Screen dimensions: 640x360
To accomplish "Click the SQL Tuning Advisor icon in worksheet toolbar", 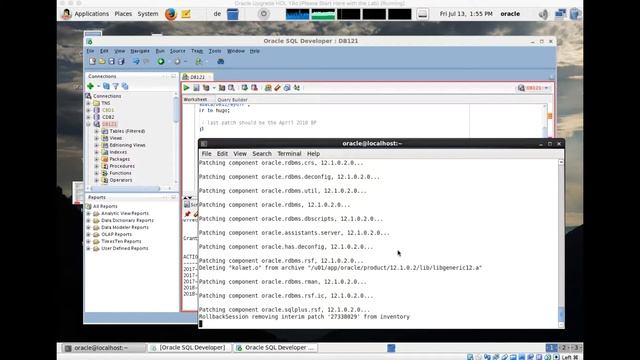I will 231,88.
